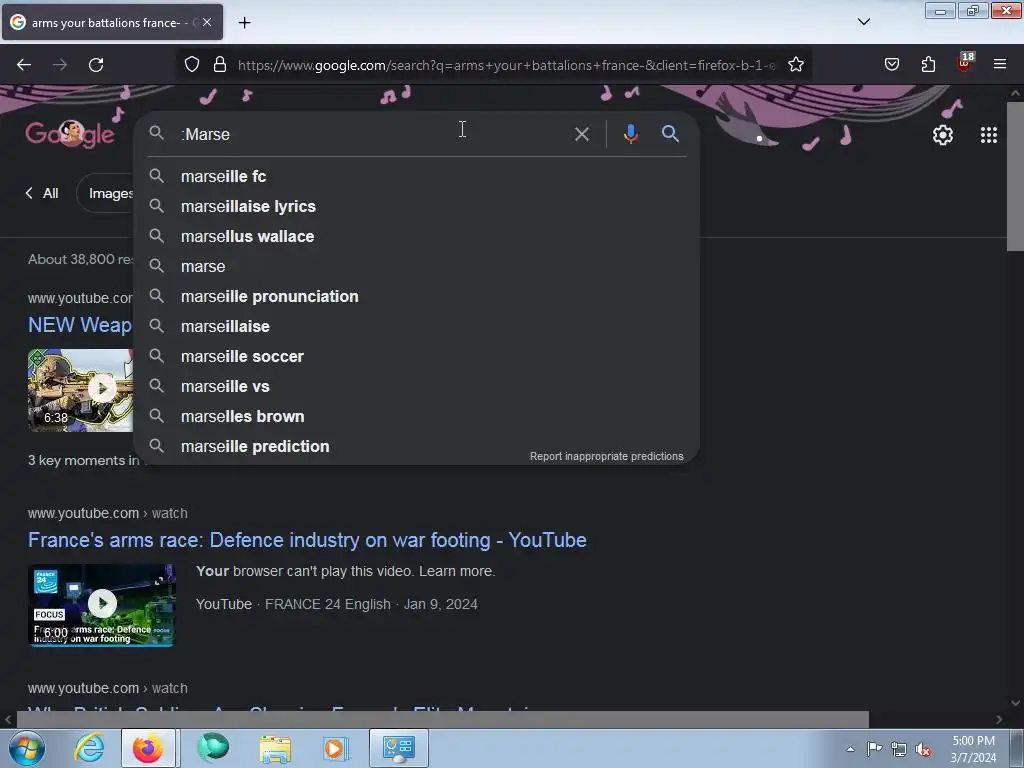Screen dimensions: 1024x768
Task: Play the 6:38 weapon video thumbnail
Action: click(80, 390)
